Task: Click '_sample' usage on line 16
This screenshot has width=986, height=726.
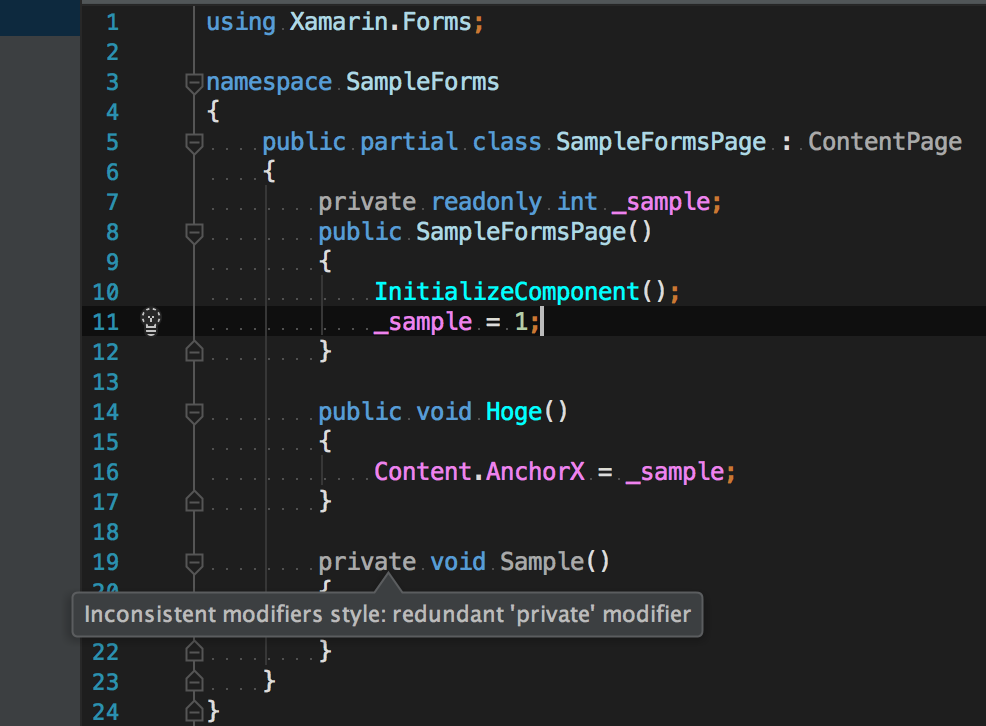Action: pos(675,472)
